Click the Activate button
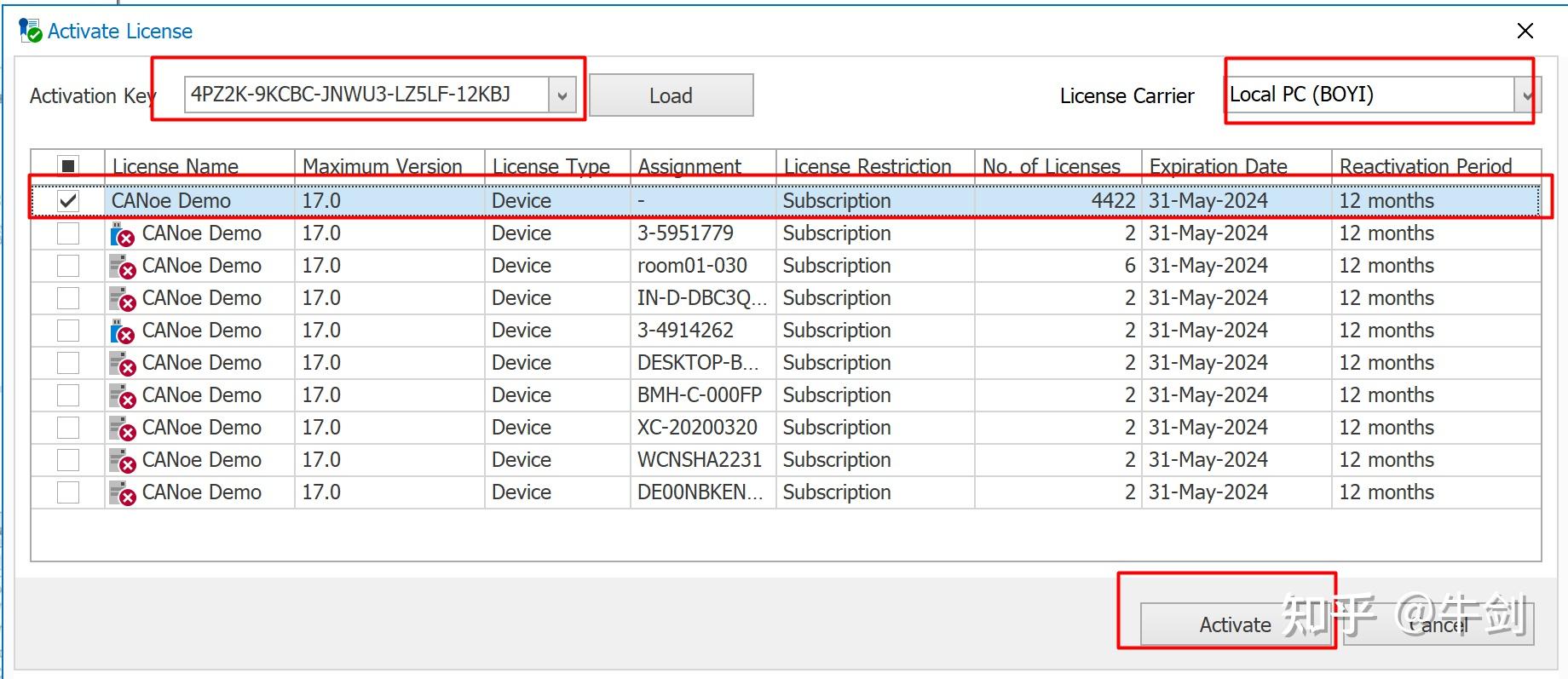This screenshot has height=679, width=1568. coord(1236,624)
